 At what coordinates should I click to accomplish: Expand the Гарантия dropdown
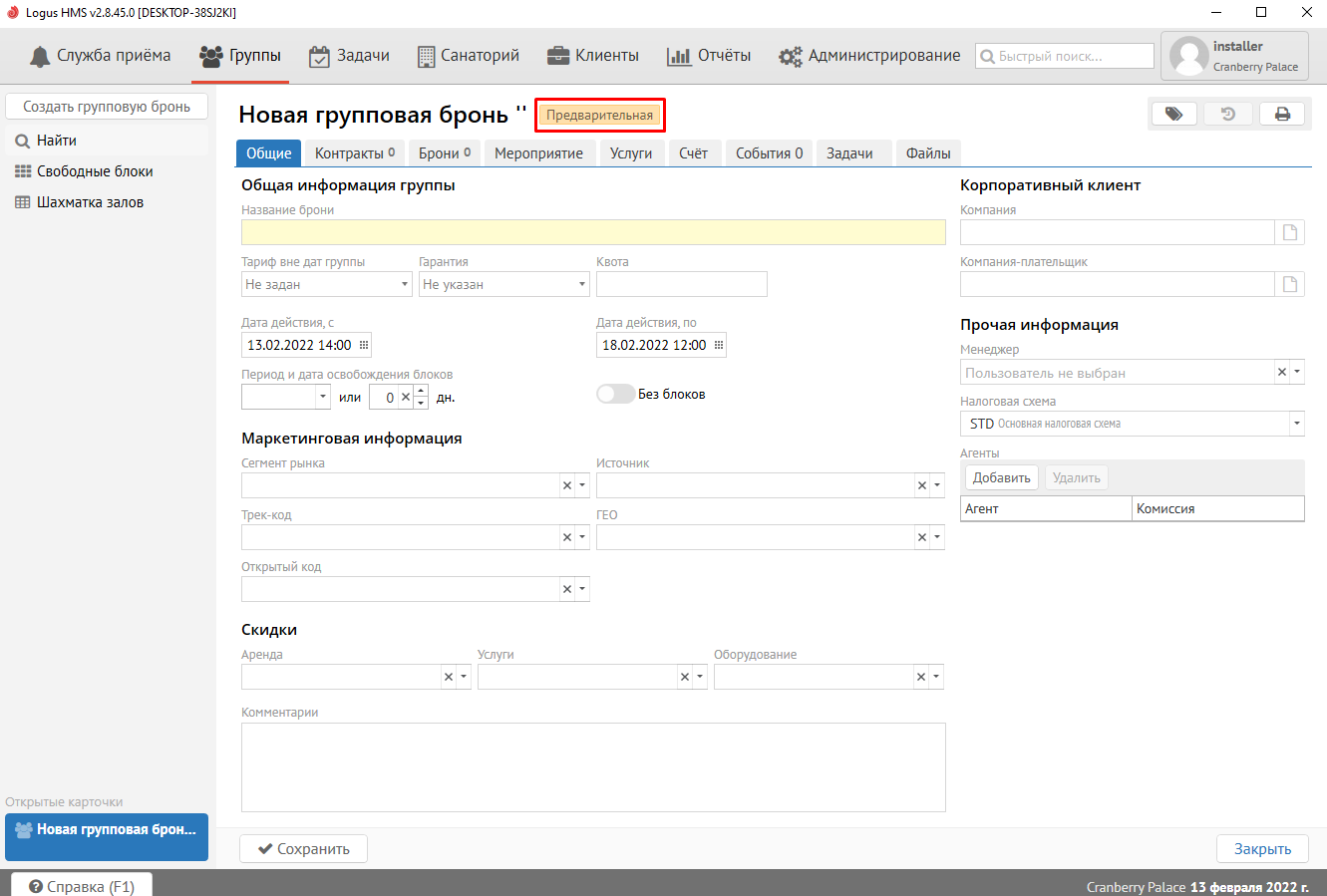tap(582, 284)
